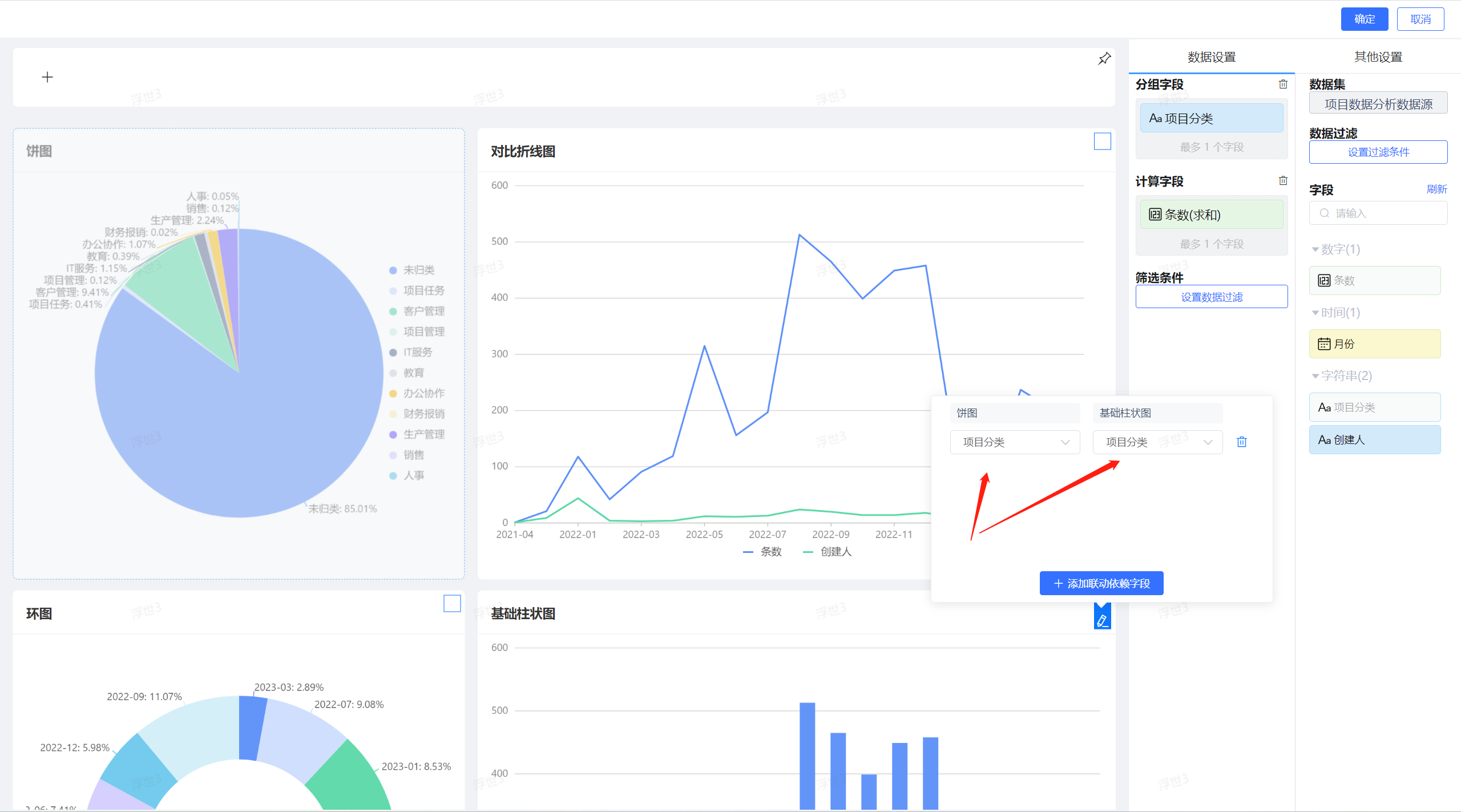The image size is (1461, 812).
Task: Tick the checkbox on 环图 chart
Action: point(452,604)
